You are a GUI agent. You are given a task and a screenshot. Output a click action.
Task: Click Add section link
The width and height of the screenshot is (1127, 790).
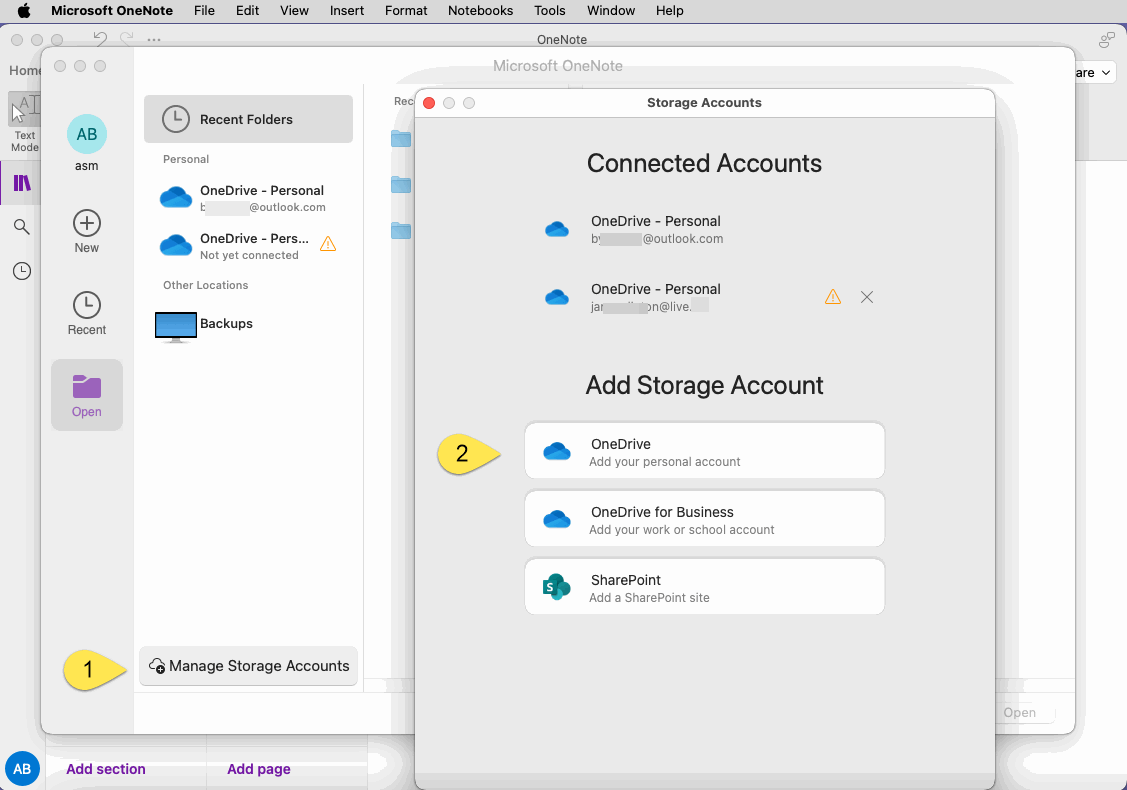(106, 769)
